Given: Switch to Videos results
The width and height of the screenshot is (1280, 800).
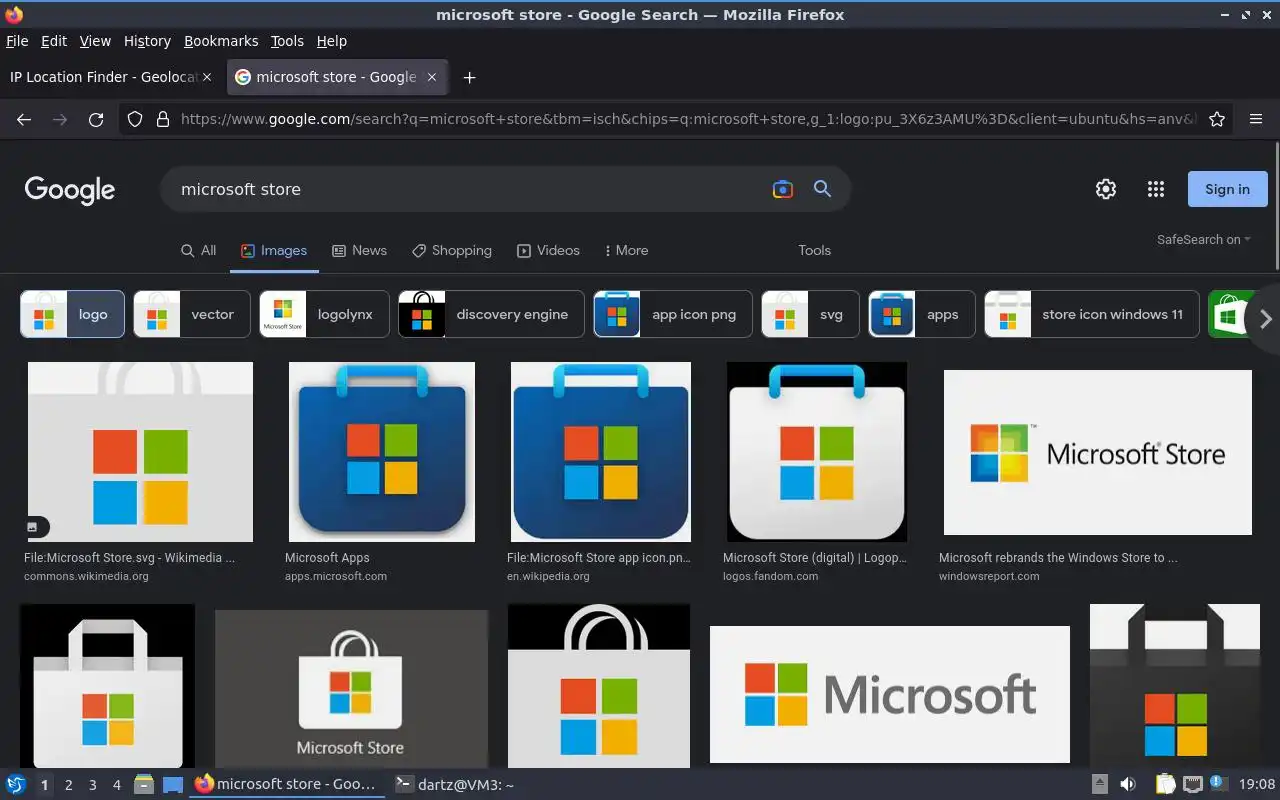Looking at the screenshot, I should pyautogui.click(x=548, y=251).
